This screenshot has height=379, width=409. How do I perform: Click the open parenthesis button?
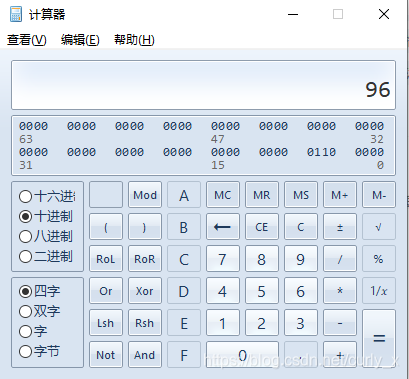(106, 227)
